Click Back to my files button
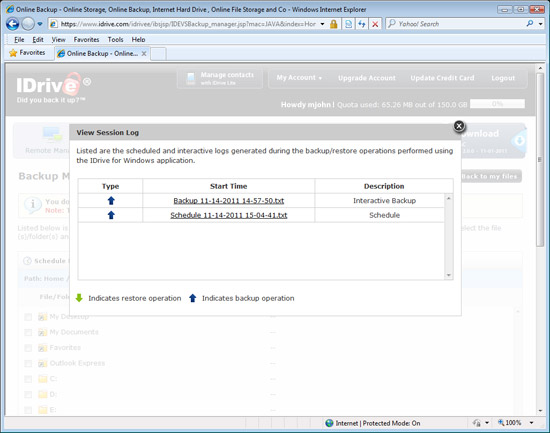This screenshot has height=433, width=550. pyautogui.click(x=491, y=176)
